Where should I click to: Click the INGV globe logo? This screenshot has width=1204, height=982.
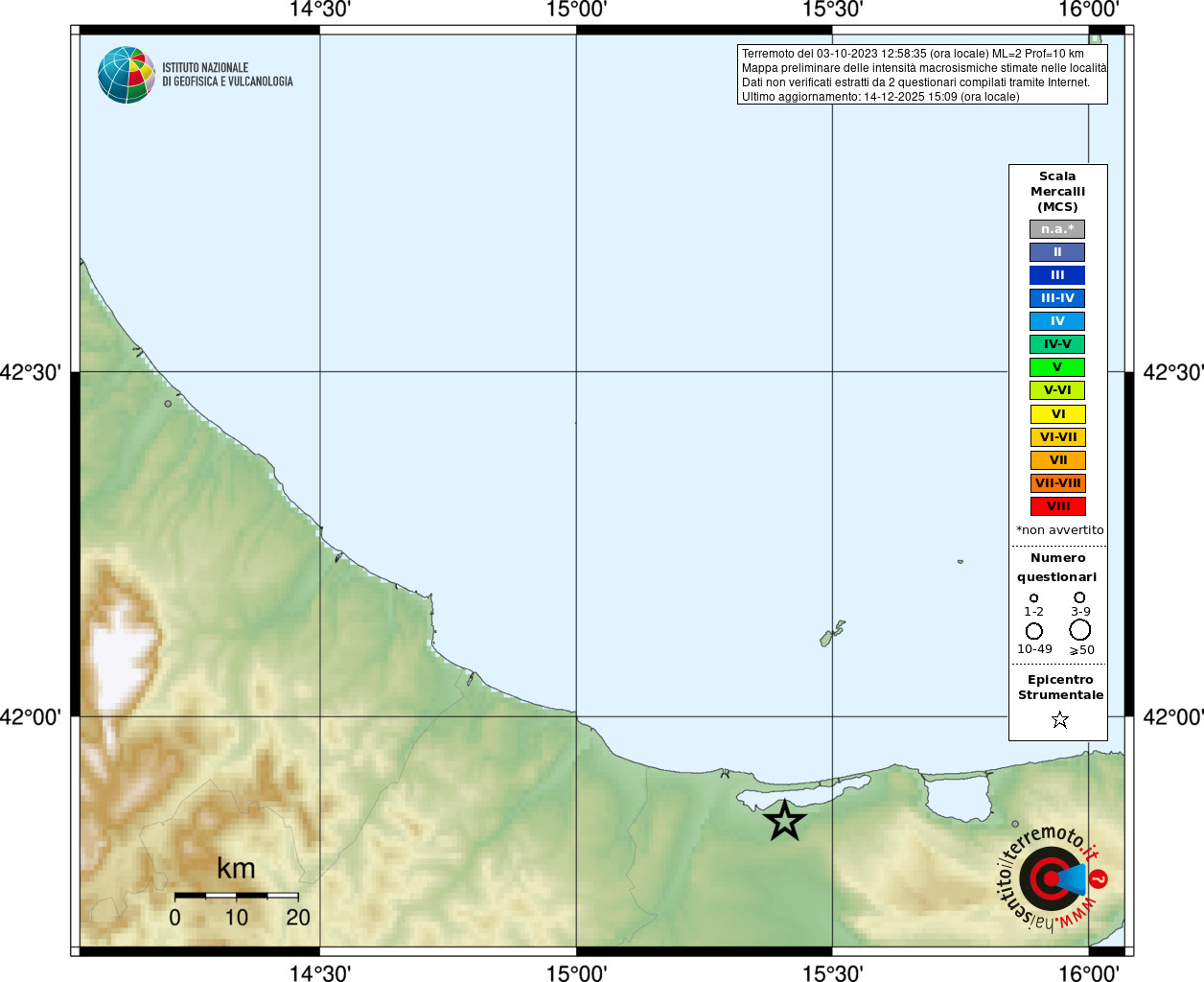click(x=126, y=75)
